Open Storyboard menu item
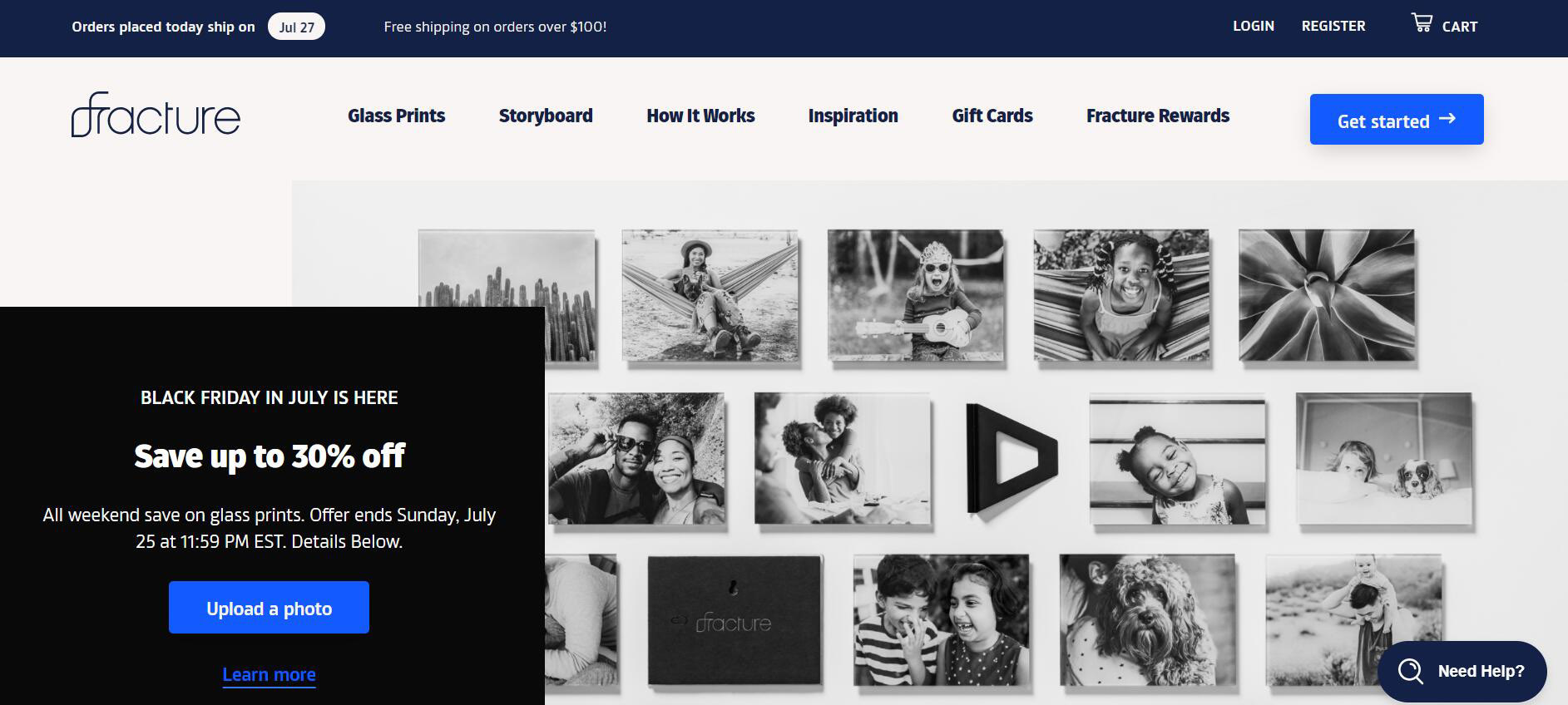1568x705 pixels. coord(546,116)
